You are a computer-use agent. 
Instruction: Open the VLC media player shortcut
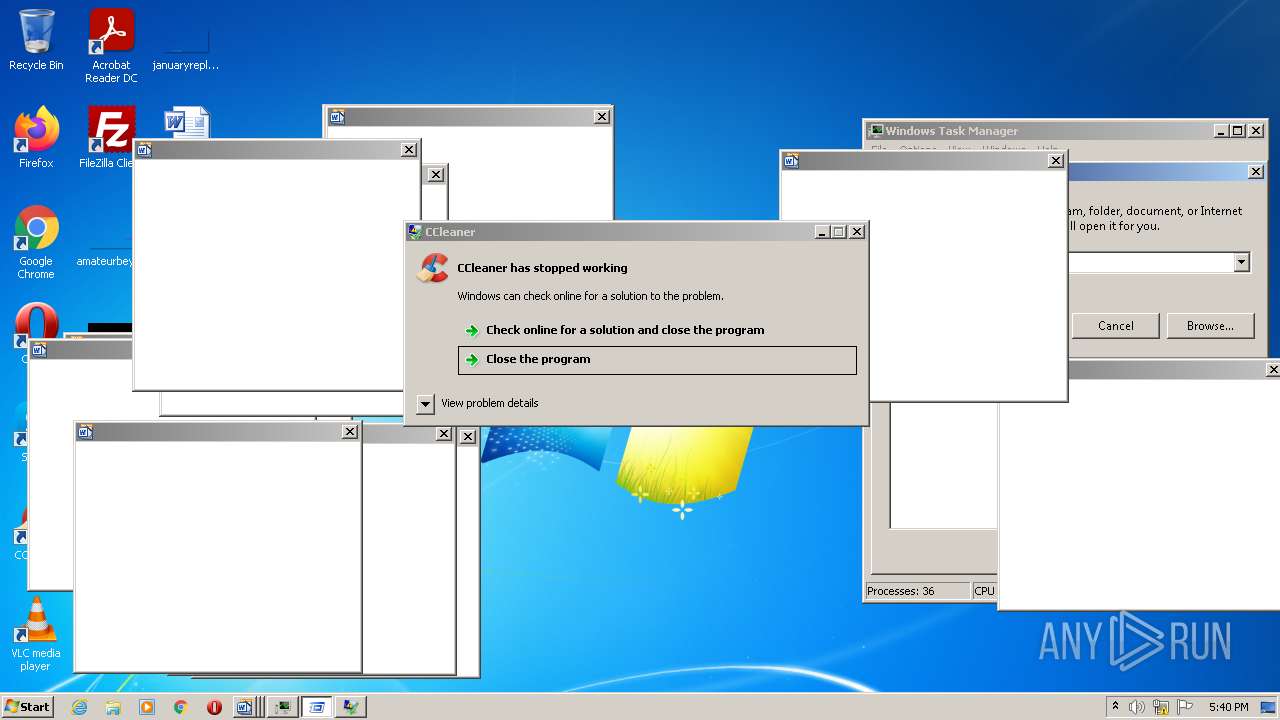click(36, 634)
